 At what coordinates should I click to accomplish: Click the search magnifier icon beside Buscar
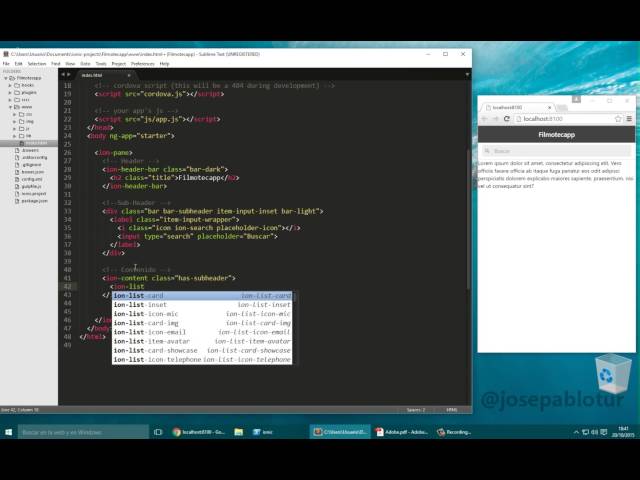point(487,151)
